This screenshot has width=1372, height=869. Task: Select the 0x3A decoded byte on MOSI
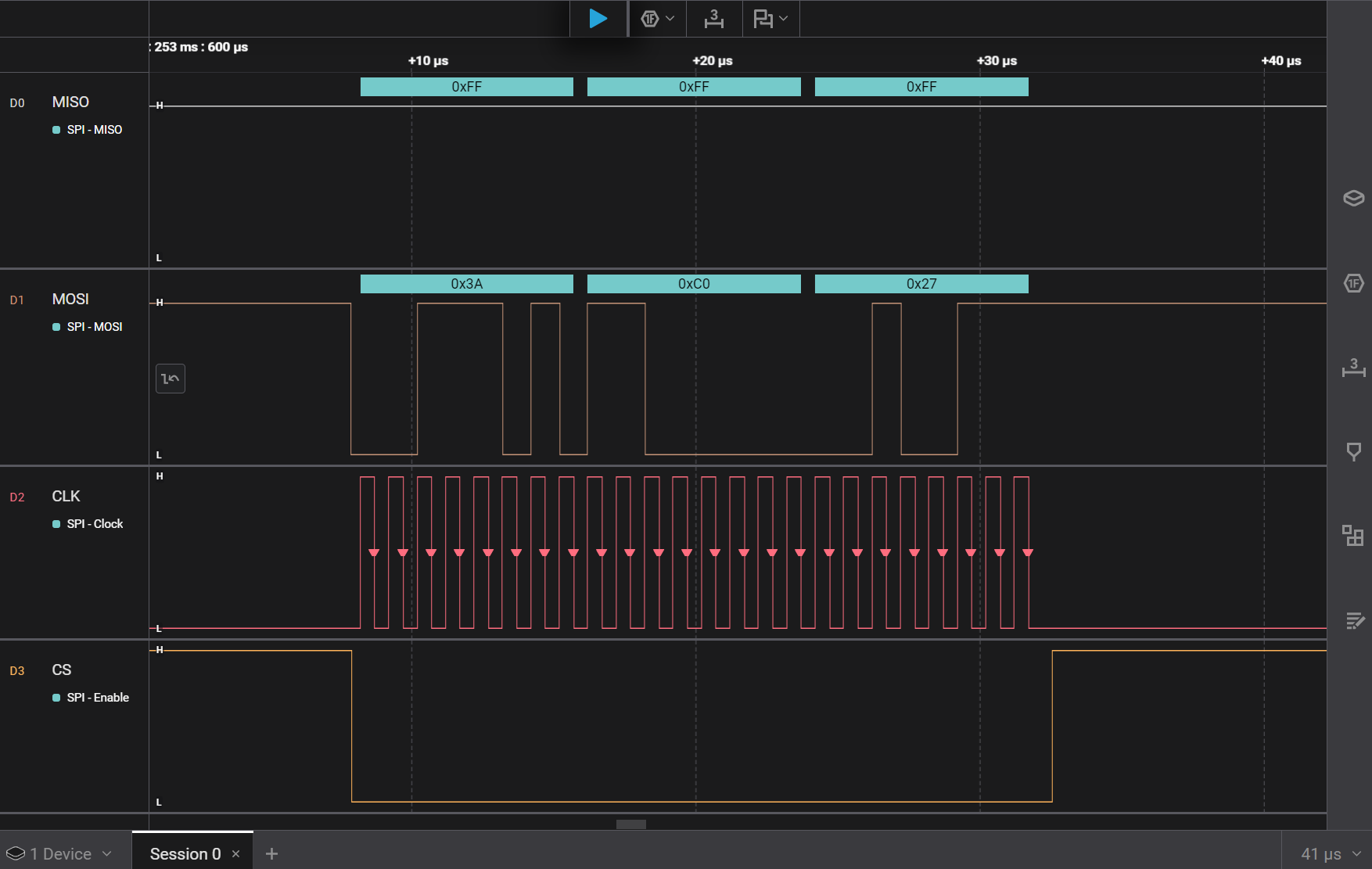pos(467,284)
